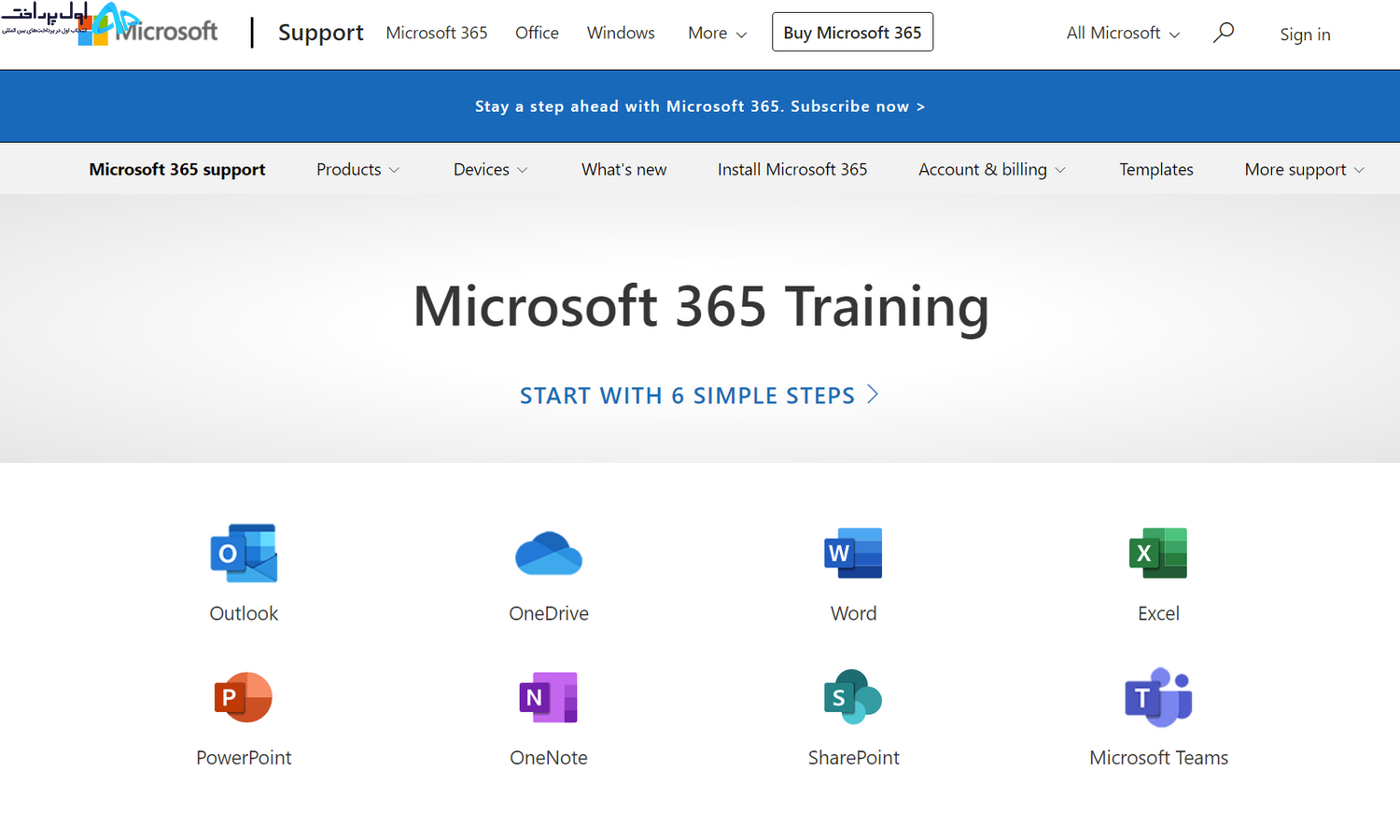Open the Account & billing dropdown
The height and width of the screenshot is (840, 1400).
point(991,169)
